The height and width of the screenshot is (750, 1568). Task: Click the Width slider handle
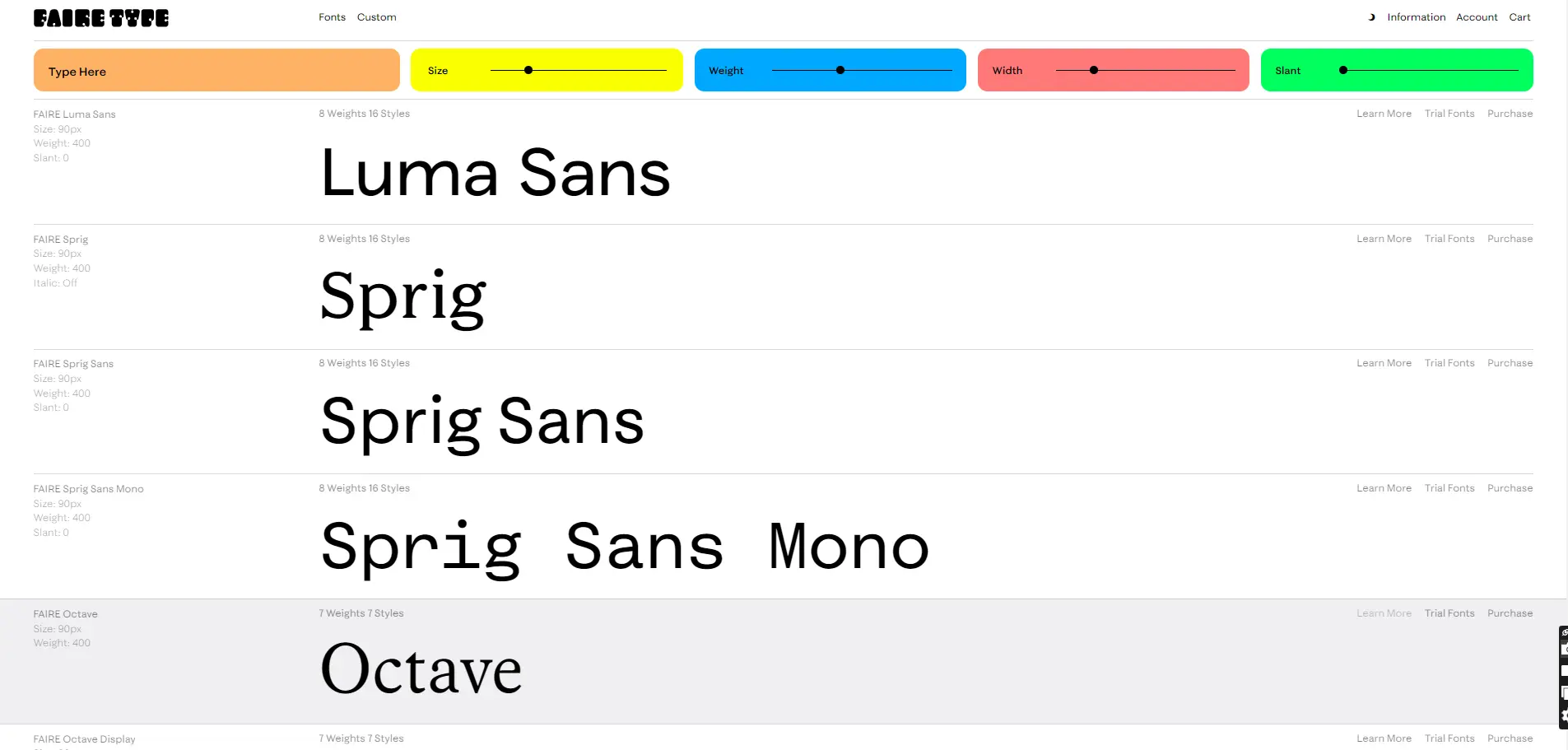click(1094, 70)
